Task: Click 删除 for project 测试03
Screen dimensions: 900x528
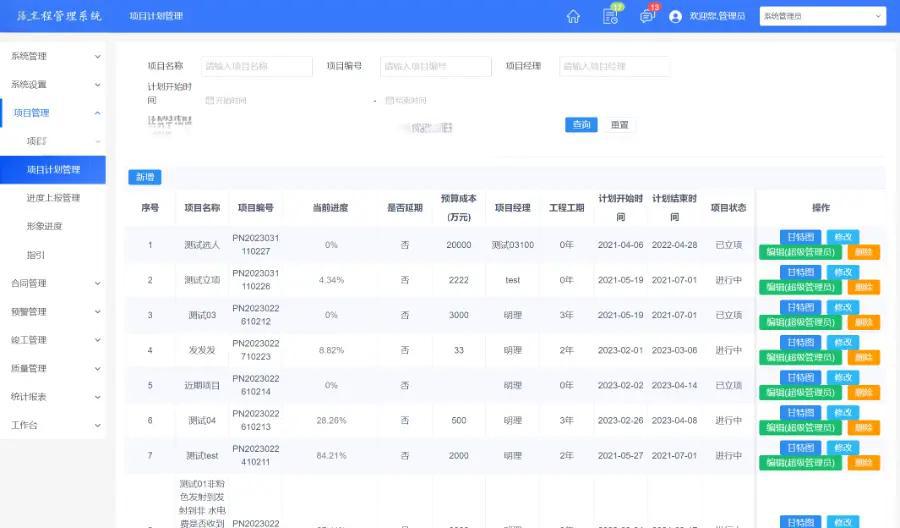Action: (x=863, y=322)
